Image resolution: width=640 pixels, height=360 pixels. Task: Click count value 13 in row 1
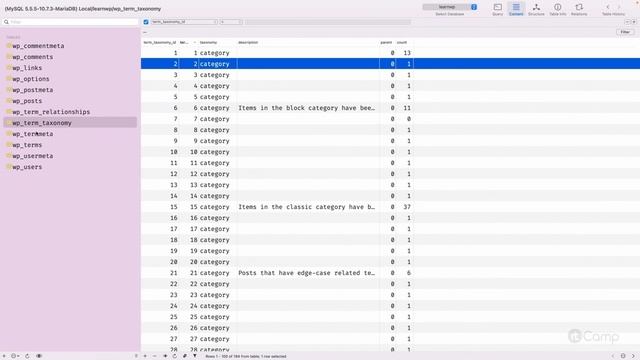pos(407,53)
